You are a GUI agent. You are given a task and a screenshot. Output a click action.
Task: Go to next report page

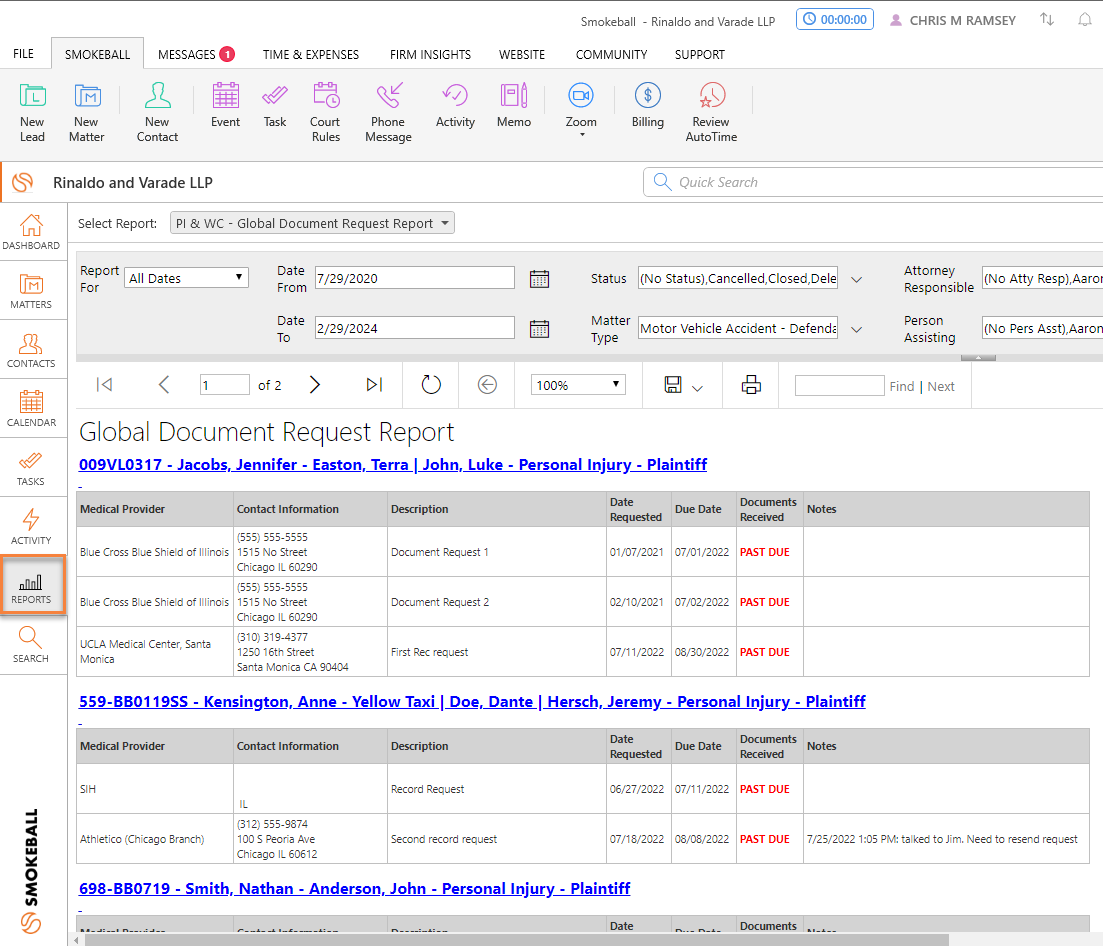point(314,385)
